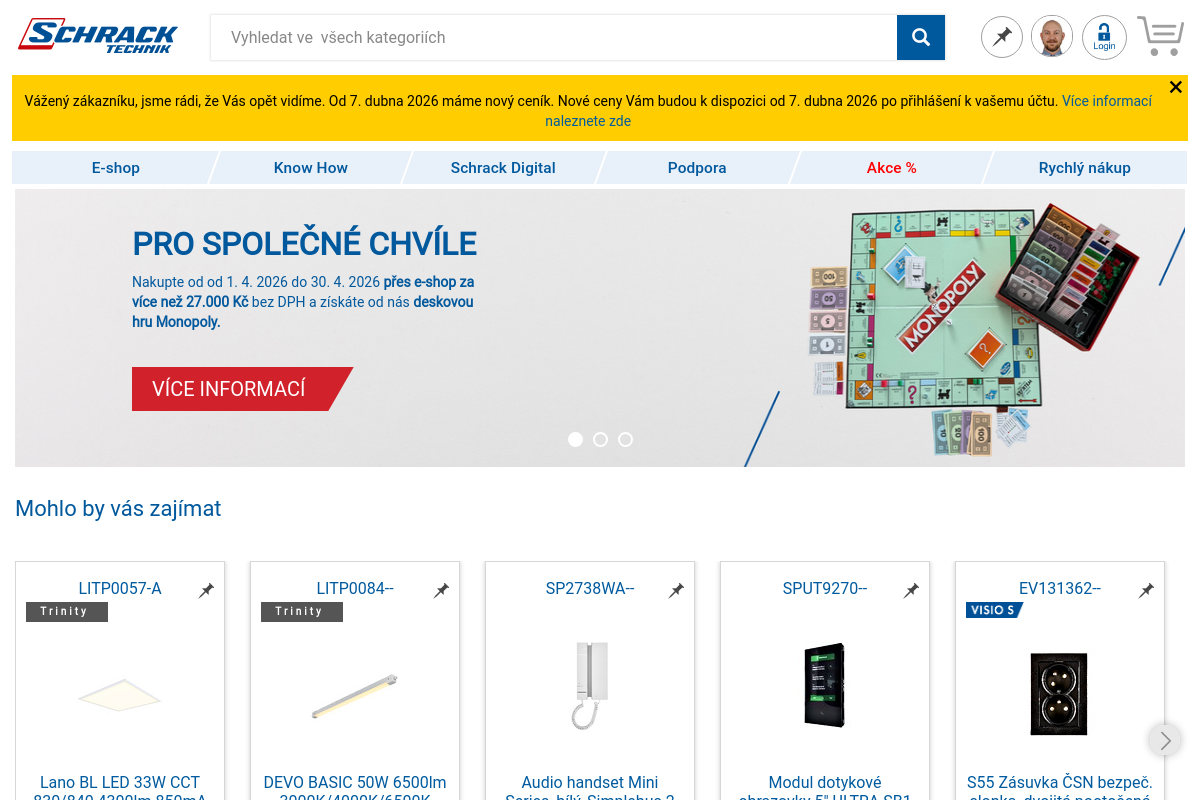Open the E-shop menu

[116, 168]
